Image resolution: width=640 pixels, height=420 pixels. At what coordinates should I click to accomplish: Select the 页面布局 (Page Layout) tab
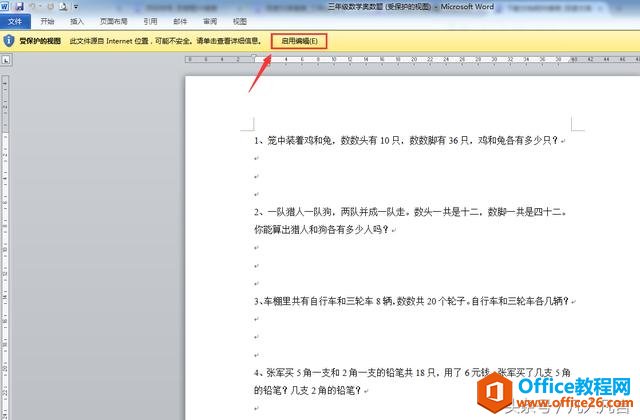point(112,20)
